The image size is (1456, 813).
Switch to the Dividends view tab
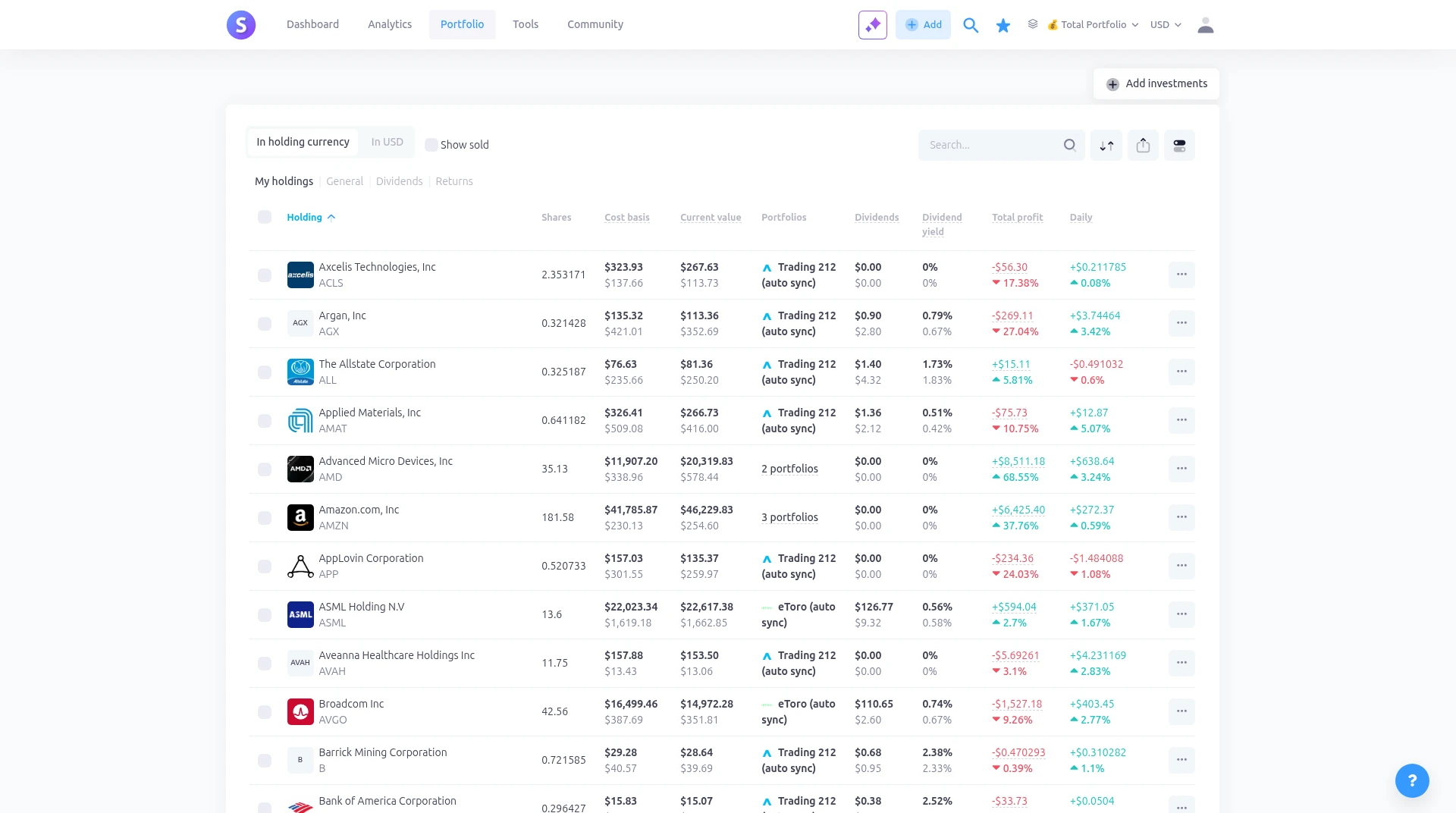tap(399, 181)
